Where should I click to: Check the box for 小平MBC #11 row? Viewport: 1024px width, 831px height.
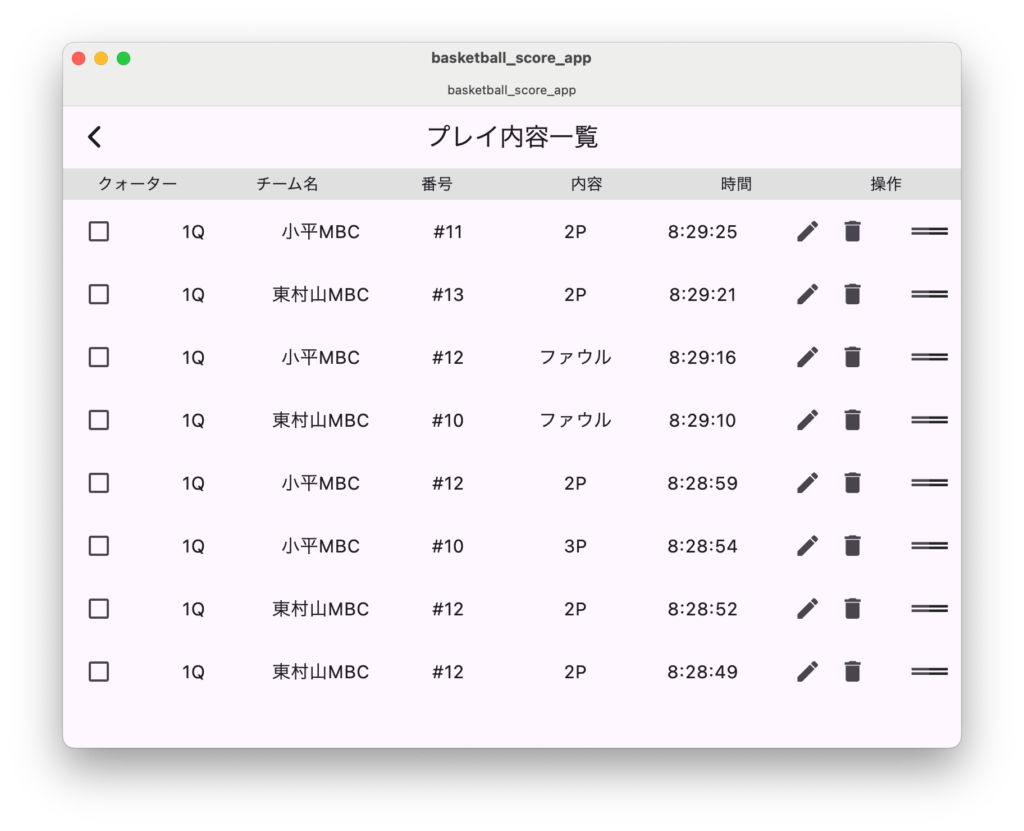pyautogui.click(x=99, y=231)
